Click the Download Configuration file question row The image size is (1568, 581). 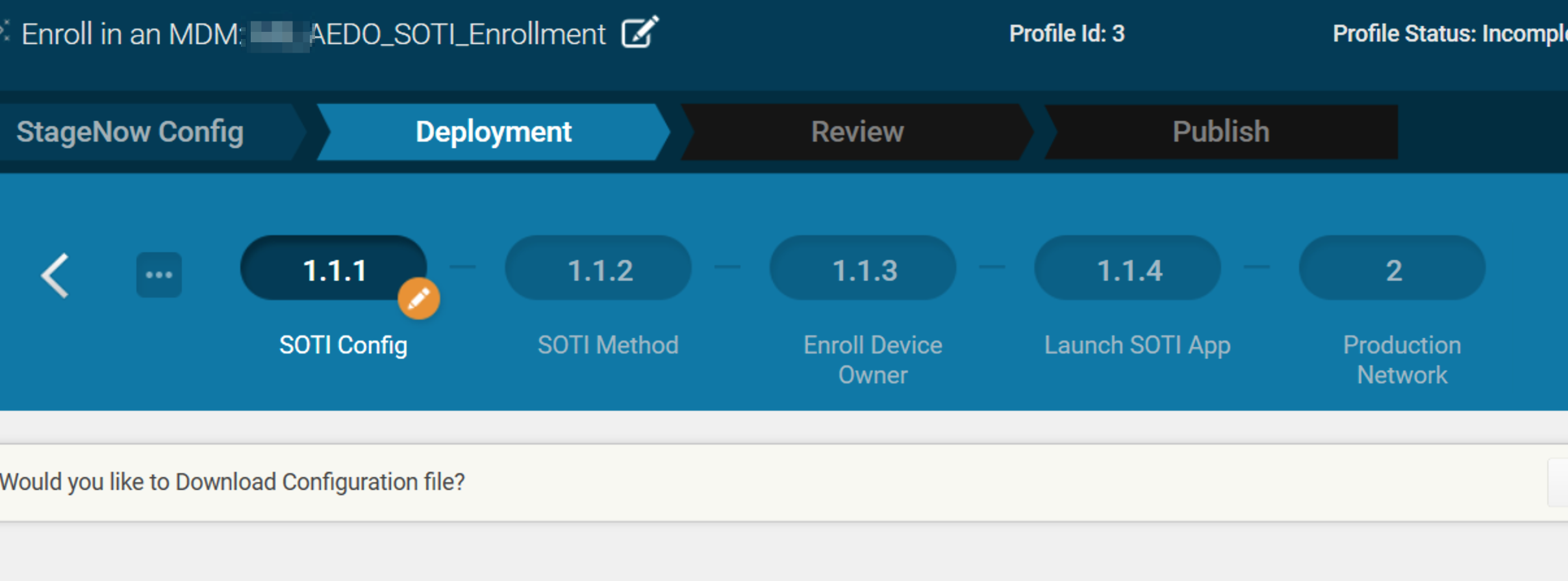click(x=233, y=482)
